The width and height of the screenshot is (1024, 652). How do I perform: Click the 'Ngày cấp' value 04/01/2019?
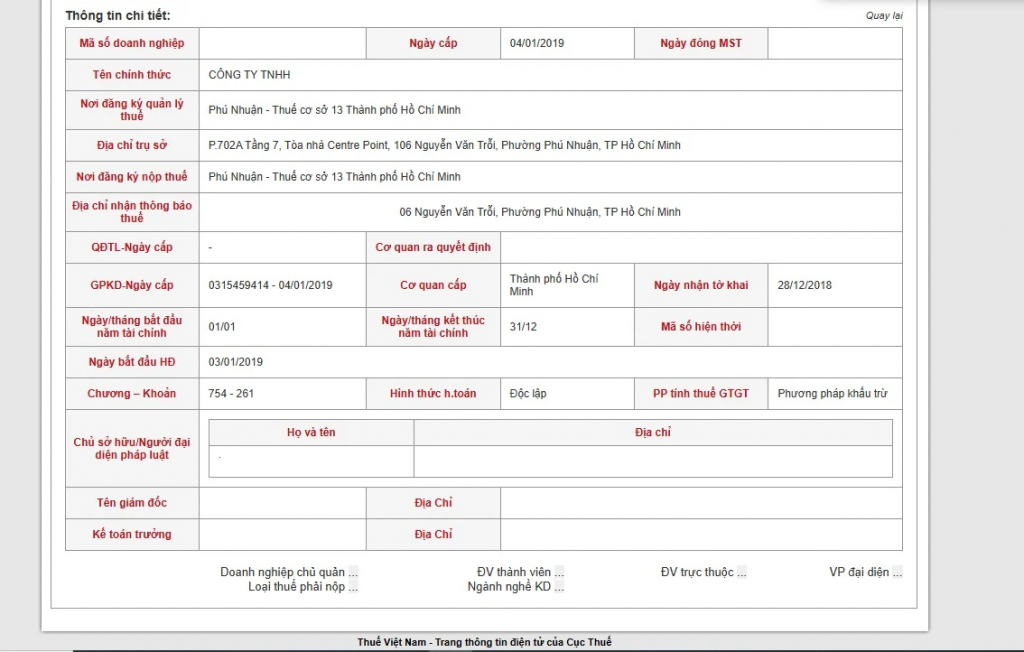point(536,43)
